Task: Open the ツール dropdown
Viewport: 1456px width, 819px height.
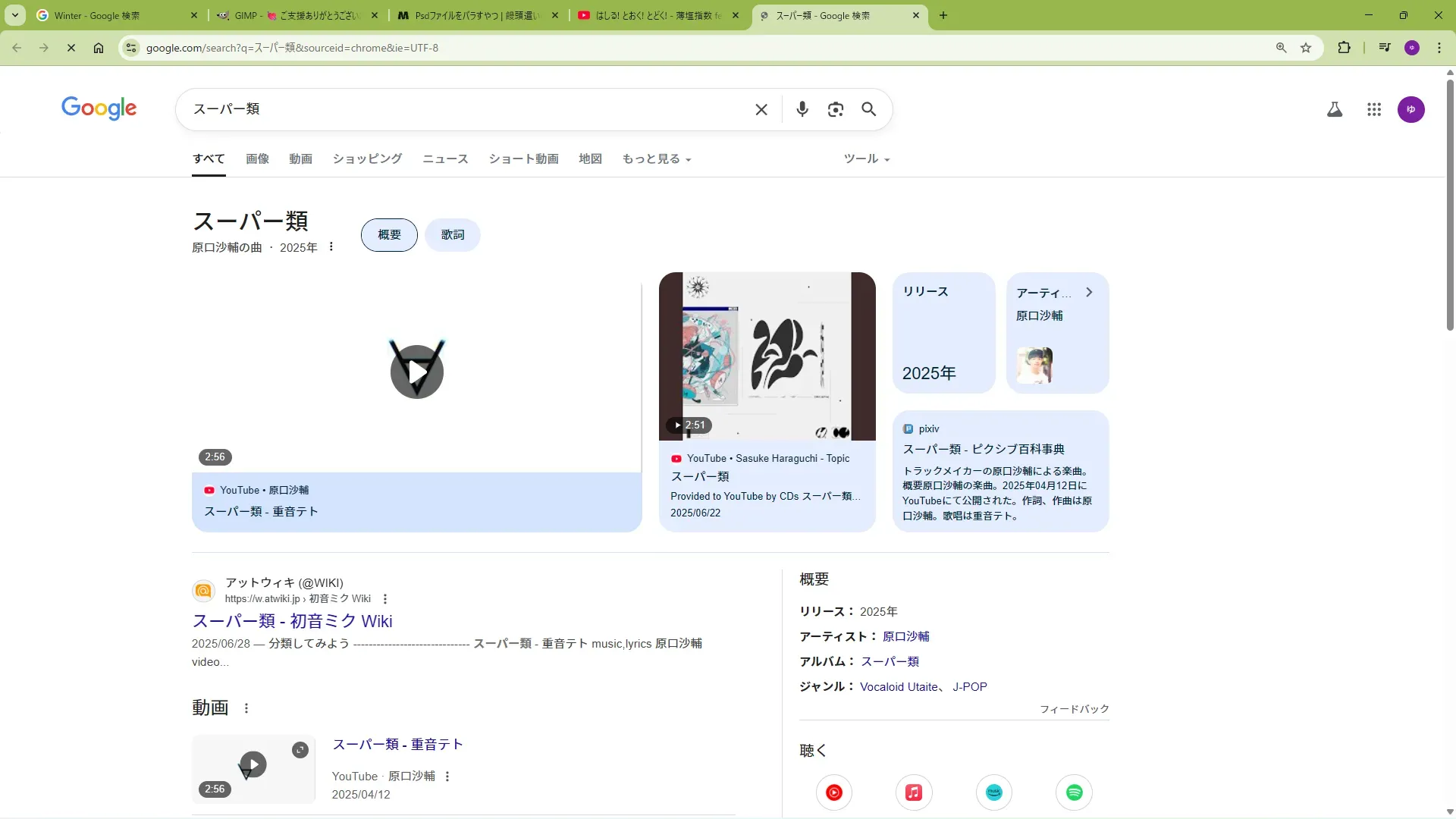Action: (x=866, y=158)
